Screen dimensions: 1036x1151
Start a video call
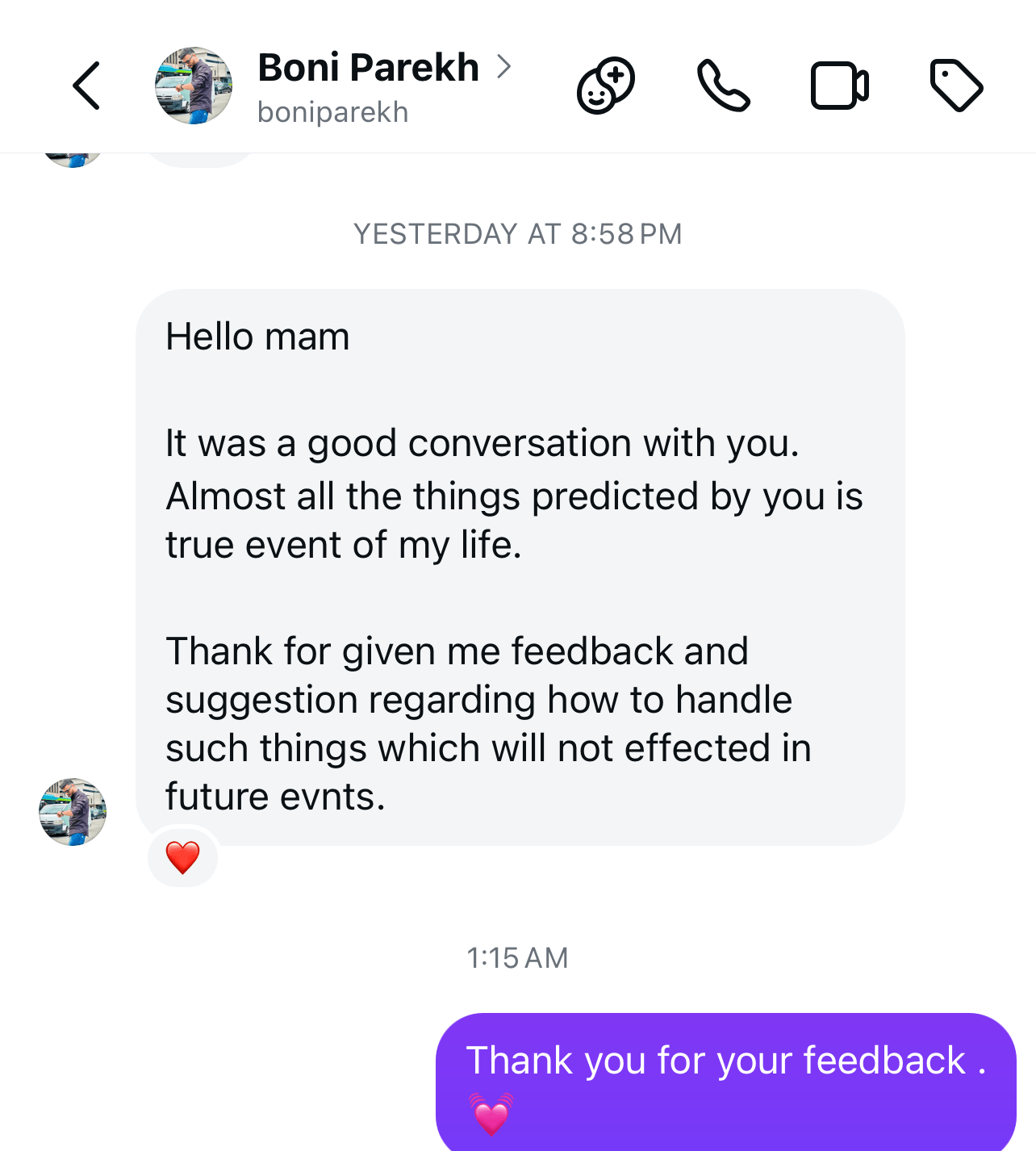tap(839, 86)
